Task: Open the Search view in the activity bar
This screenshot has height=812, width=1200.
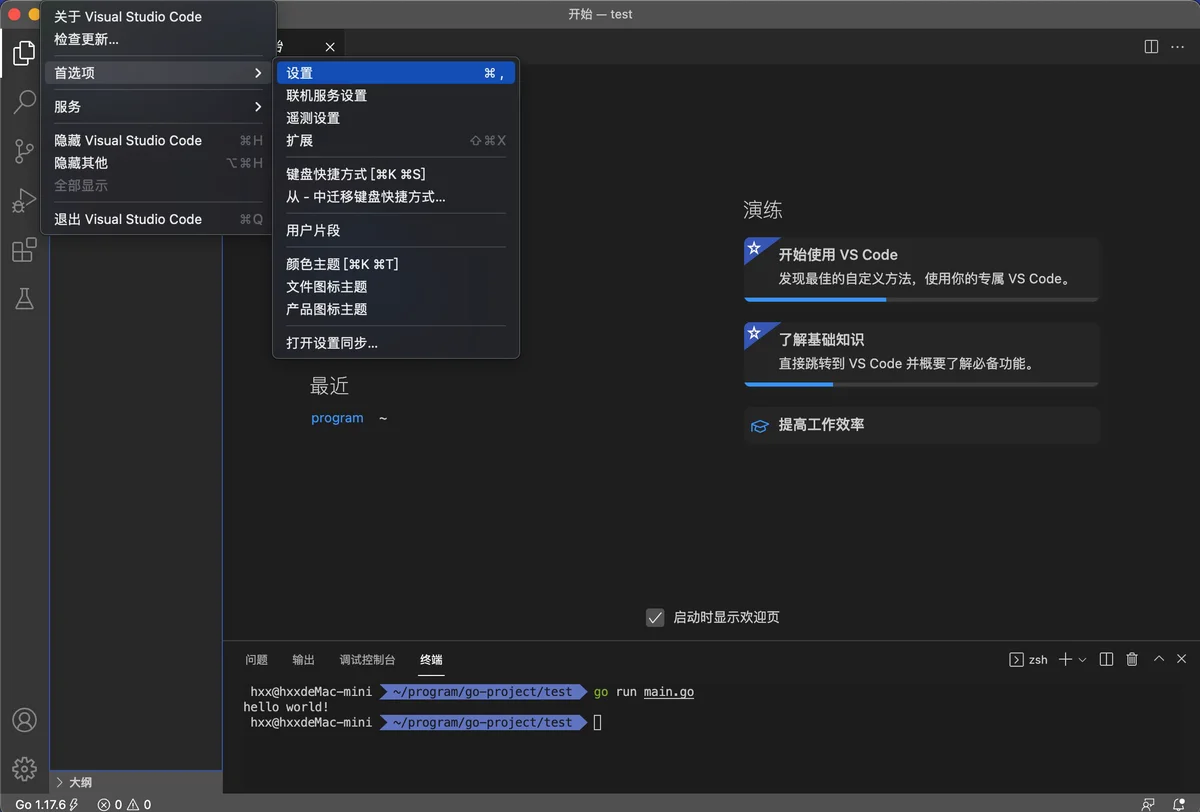Action: [x=24, y=102]
